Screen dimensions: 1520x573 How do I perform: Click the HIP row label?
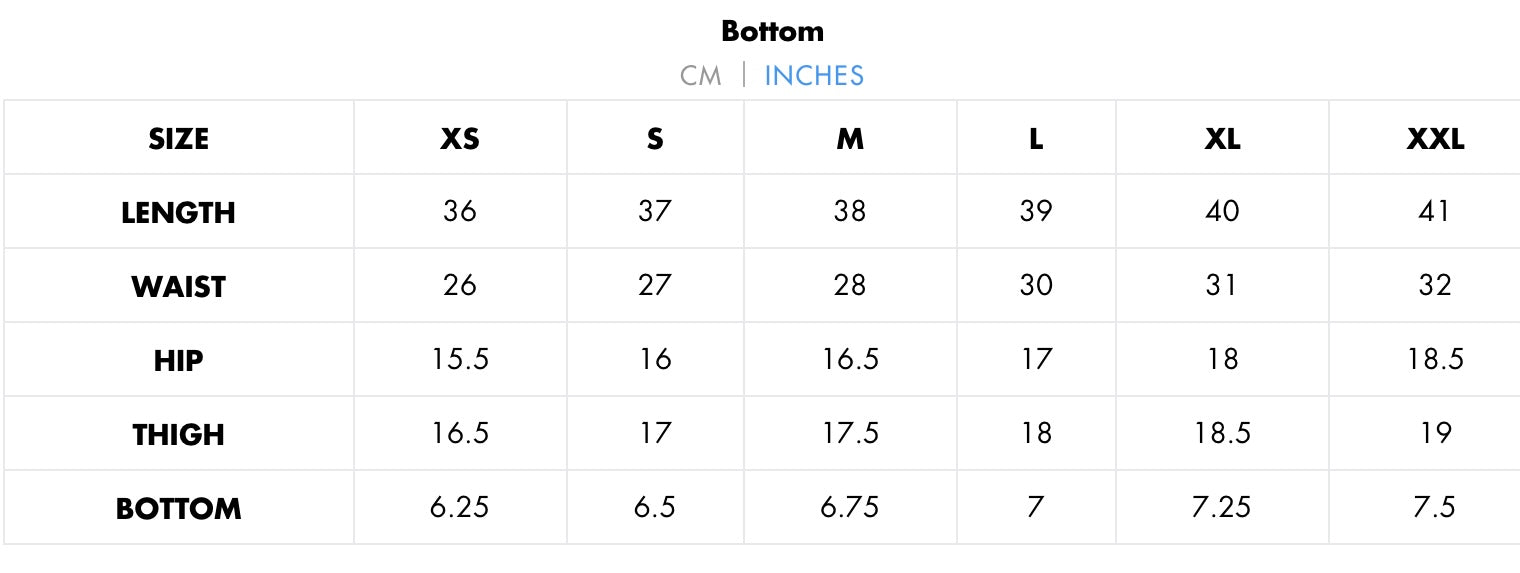(x=178, y=361)
